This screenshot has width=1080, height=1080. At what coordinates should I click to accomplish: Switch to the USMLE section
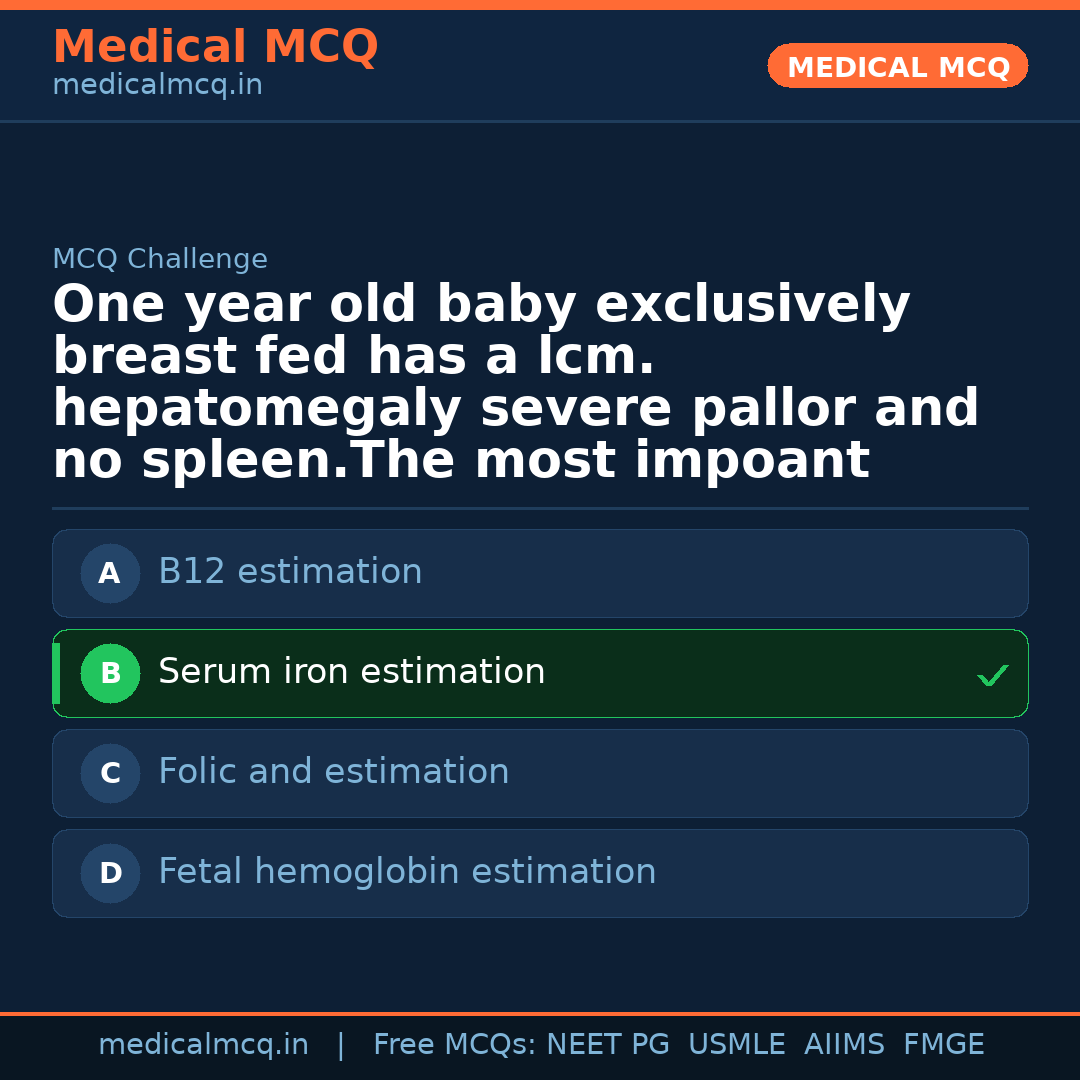coord(737,1043)
